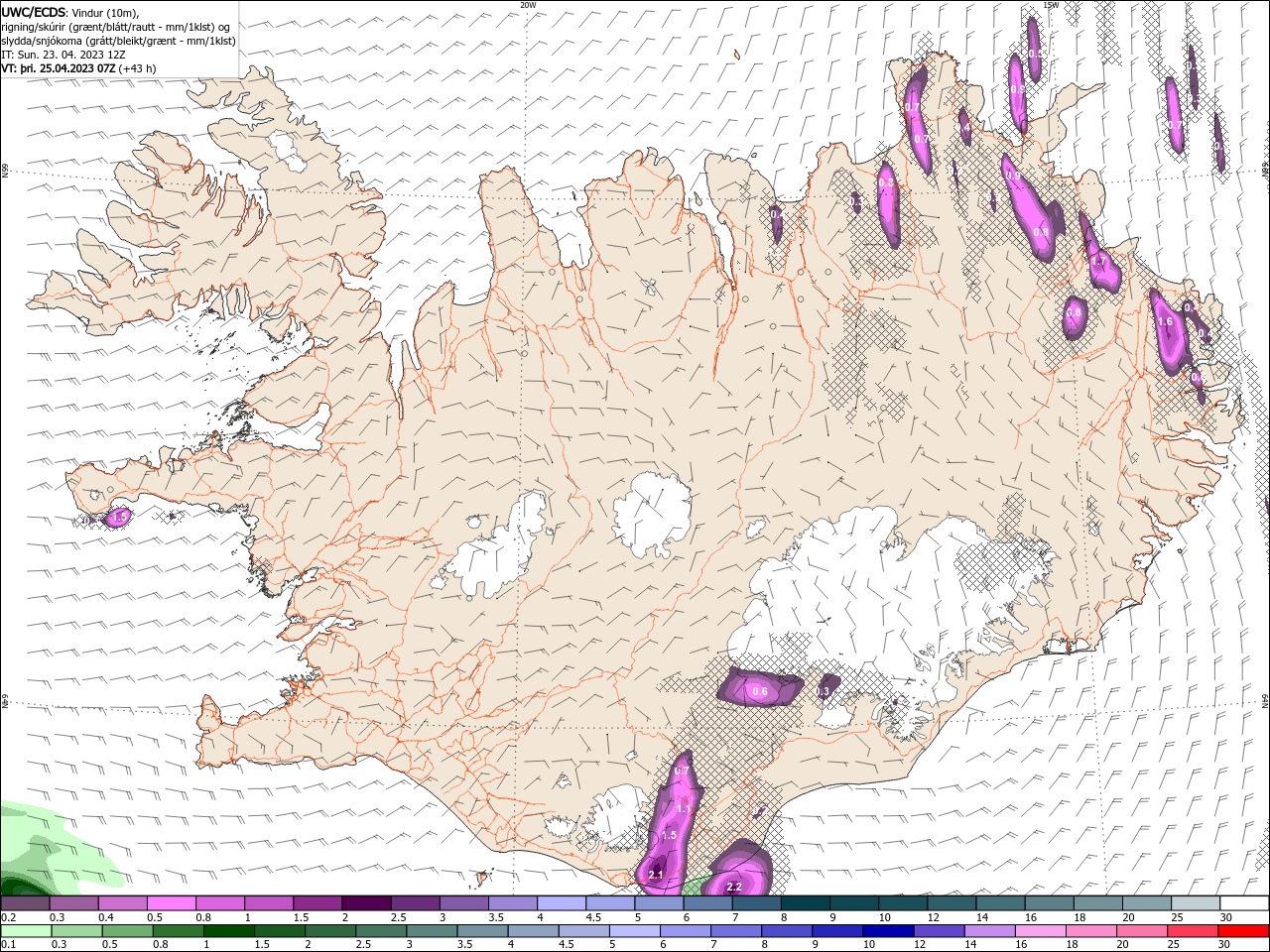Click the '2.1' precipitation value on south coast
This screenshot has width=1270, height=952.
click(x=656, y=875)
